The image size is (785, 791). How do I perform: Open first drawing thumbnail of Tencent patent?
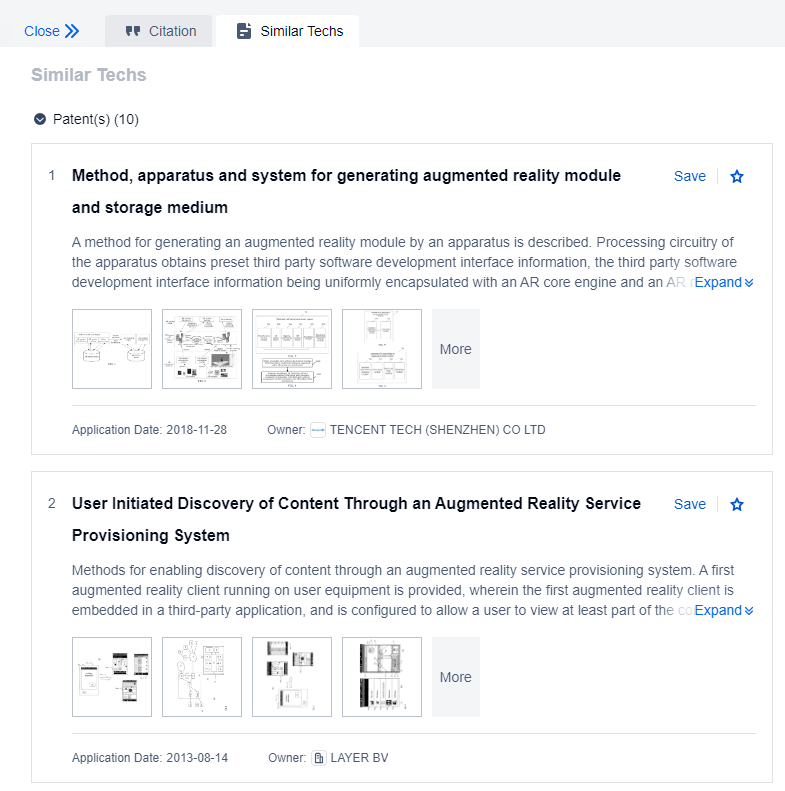112,349
